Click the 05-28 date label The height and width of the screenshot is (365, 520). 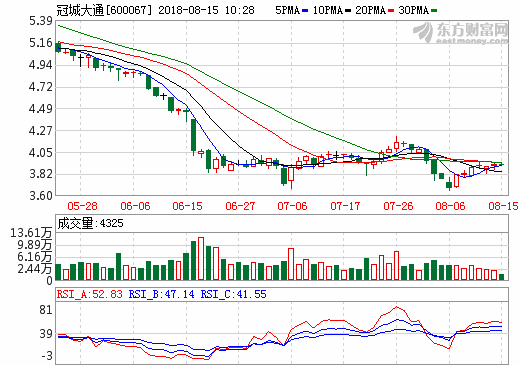tap(82, 206)
